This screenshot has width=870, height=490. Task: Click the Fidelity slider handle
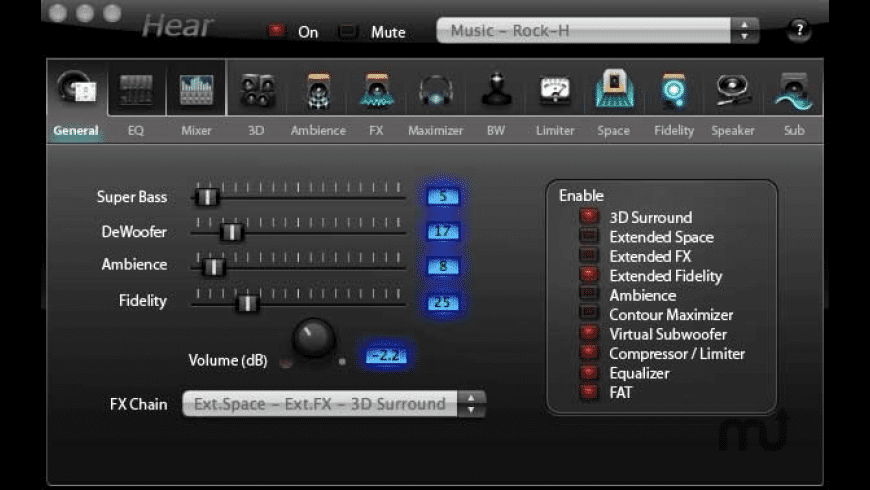click(x=247, y=303)
